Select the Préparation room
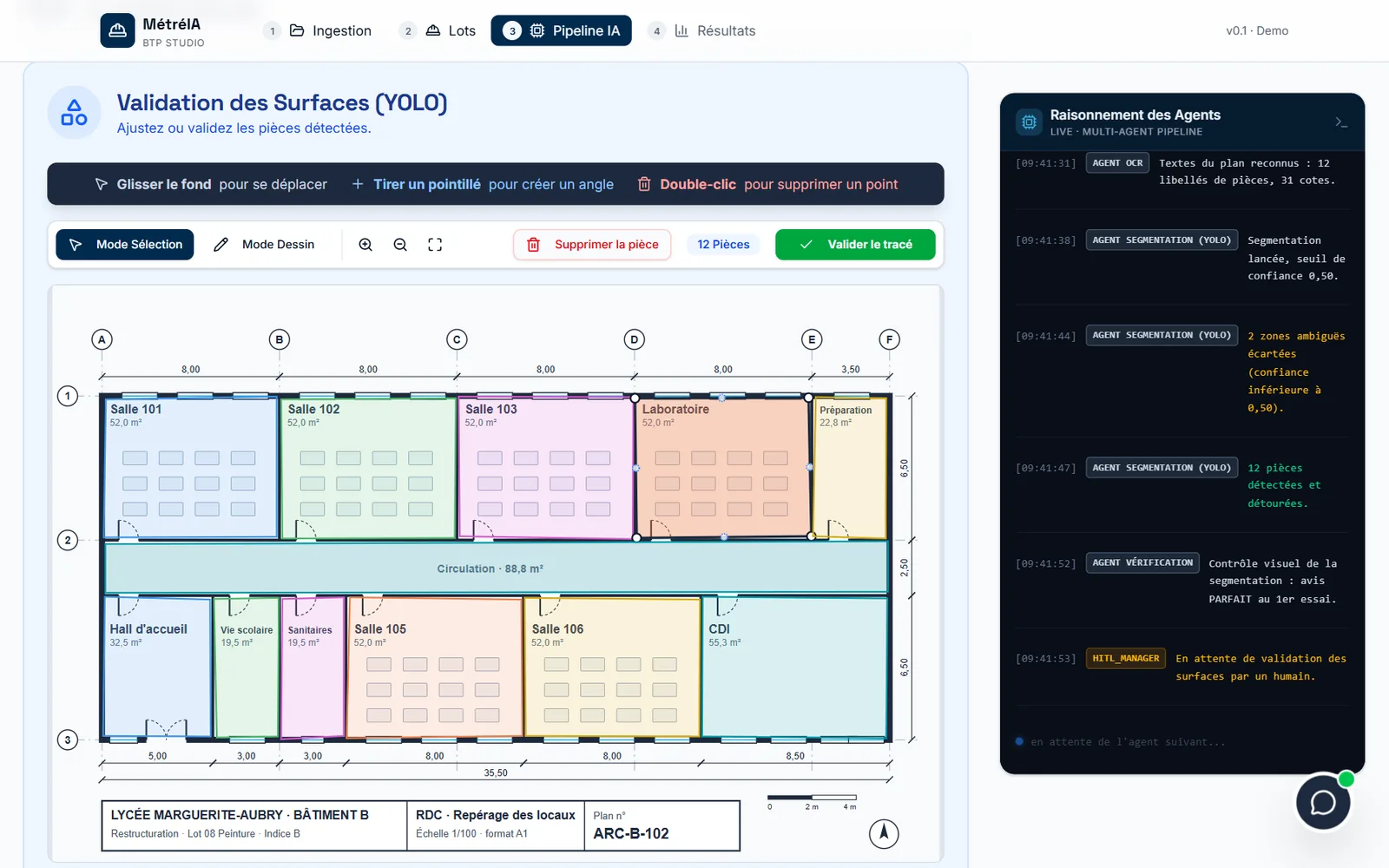The image size is (1389, 868). coord(850,468)
